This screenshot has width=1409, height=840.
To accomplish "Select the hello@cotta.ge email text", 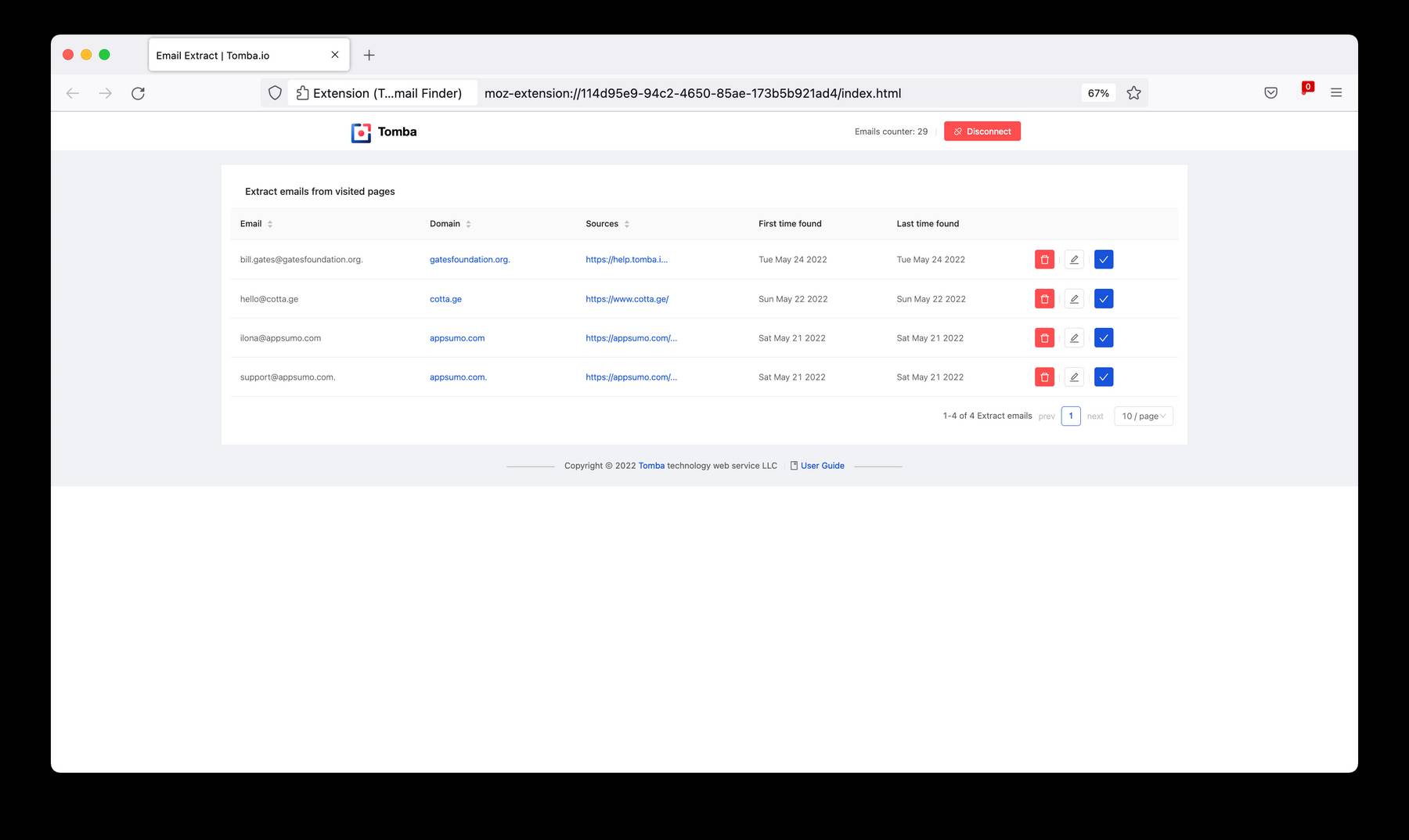I will [x=269, y=298].
